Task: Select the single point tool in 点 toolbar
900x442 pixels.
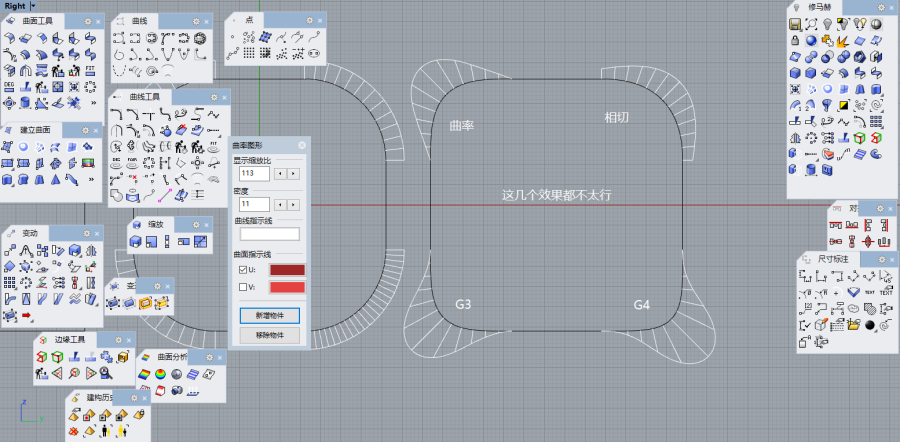Action: (x=233, y=37)
